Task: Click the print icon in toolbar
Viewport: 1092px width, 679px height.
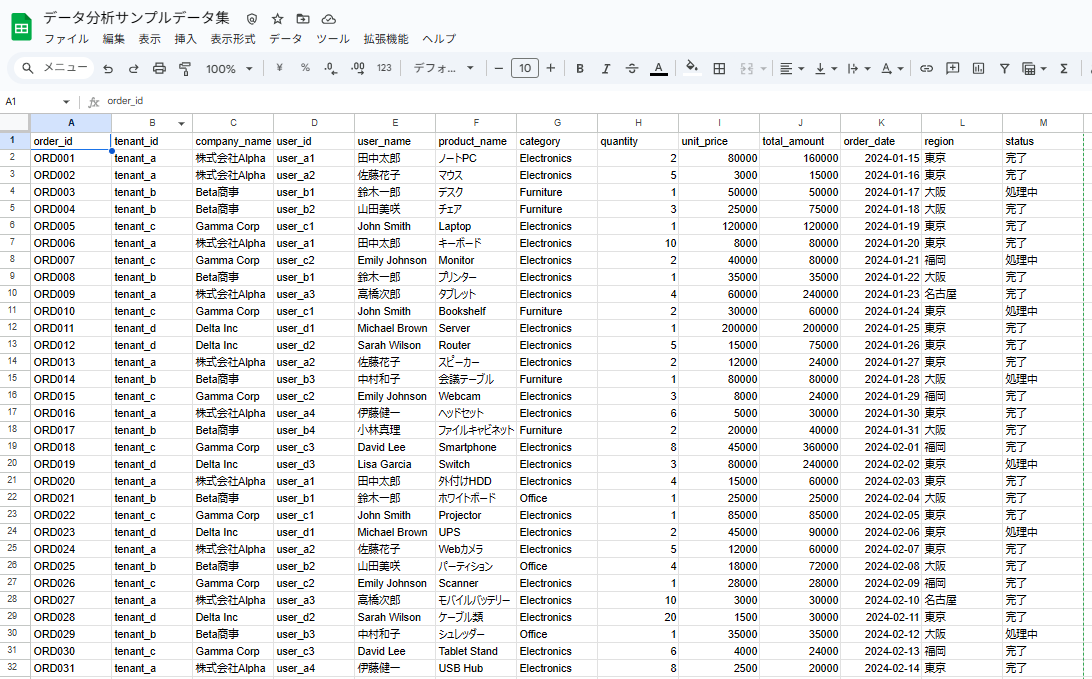Action: pyautogui.click(x=159, y=69)
